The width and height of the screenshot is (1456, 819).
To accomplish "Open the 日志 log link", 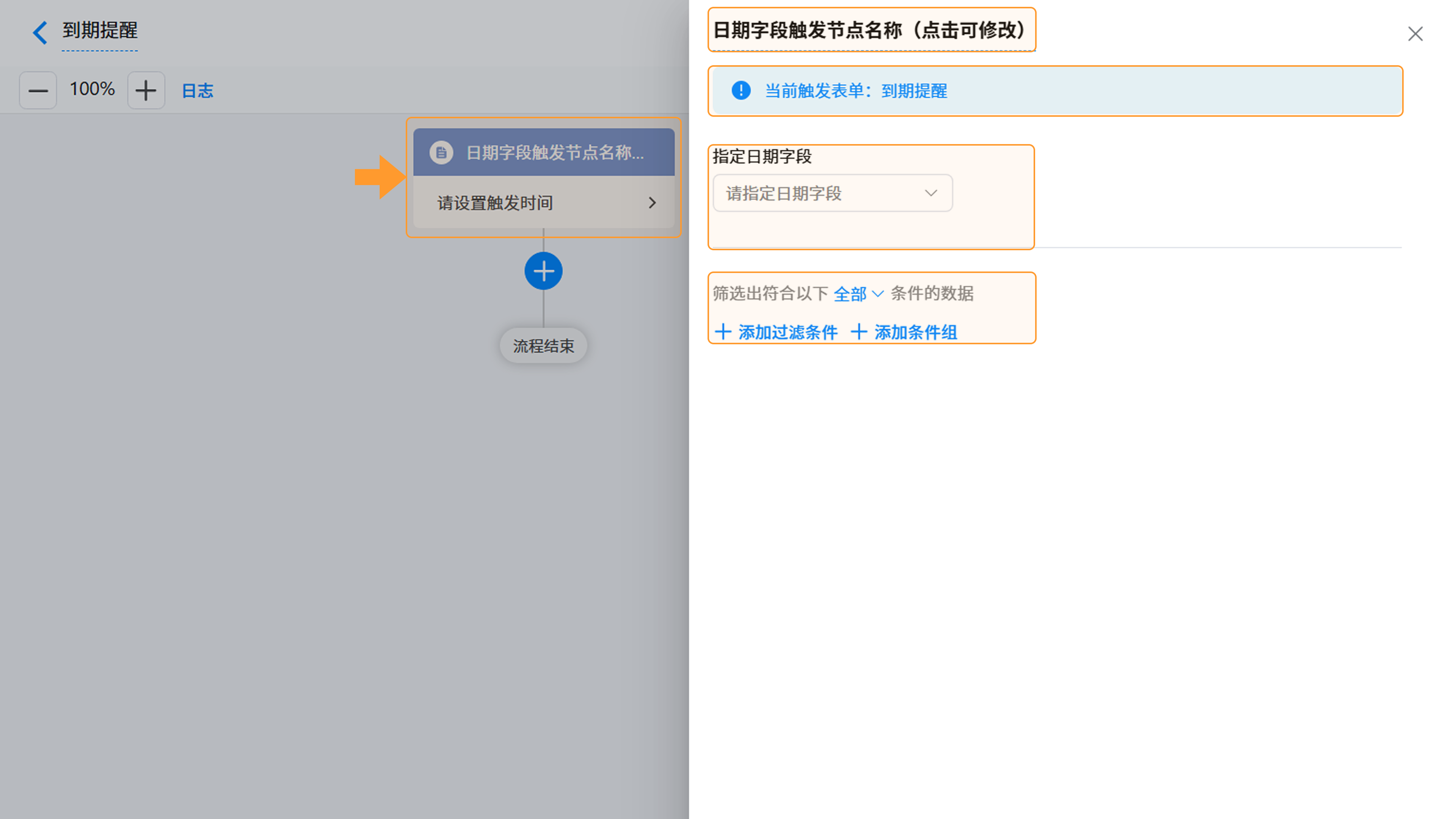I will (197, 91).
